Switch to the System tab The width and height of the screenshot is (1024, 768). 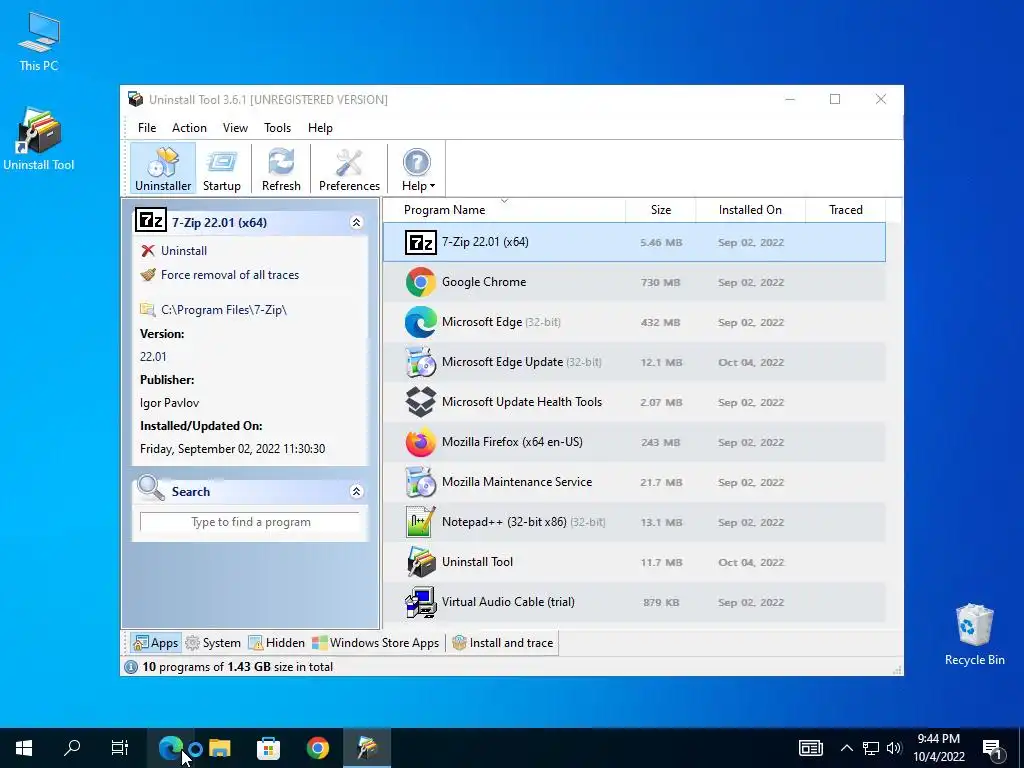[213, 643]
